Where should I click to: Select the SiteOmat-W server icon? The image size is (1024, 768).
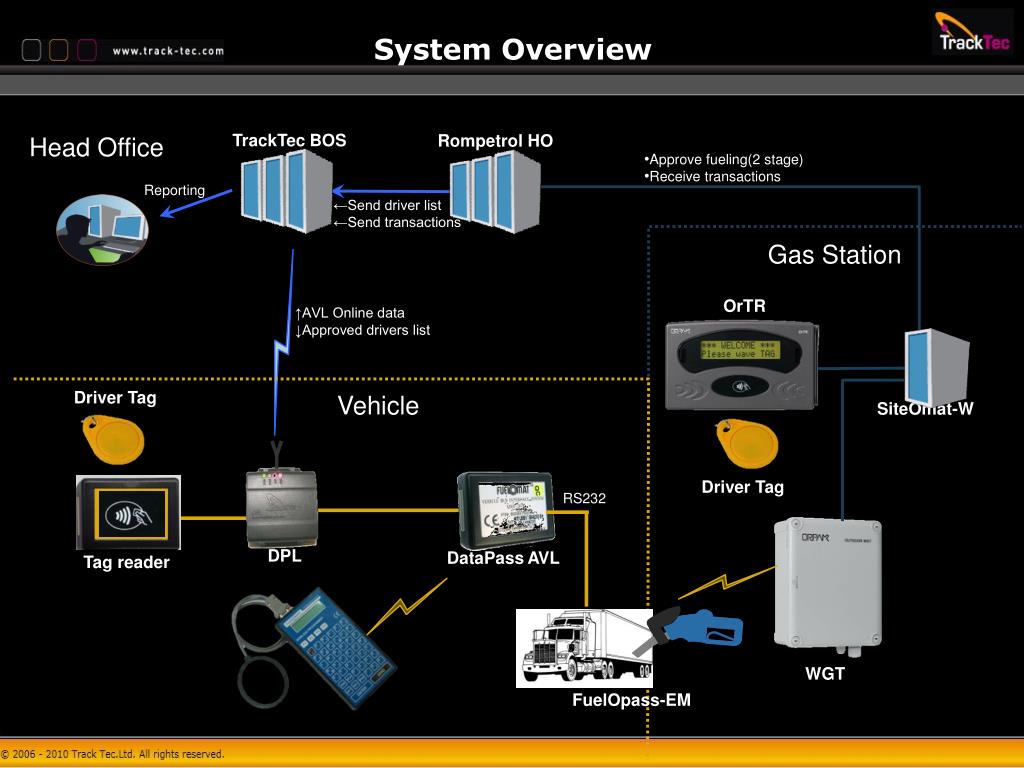coord(936,368)
